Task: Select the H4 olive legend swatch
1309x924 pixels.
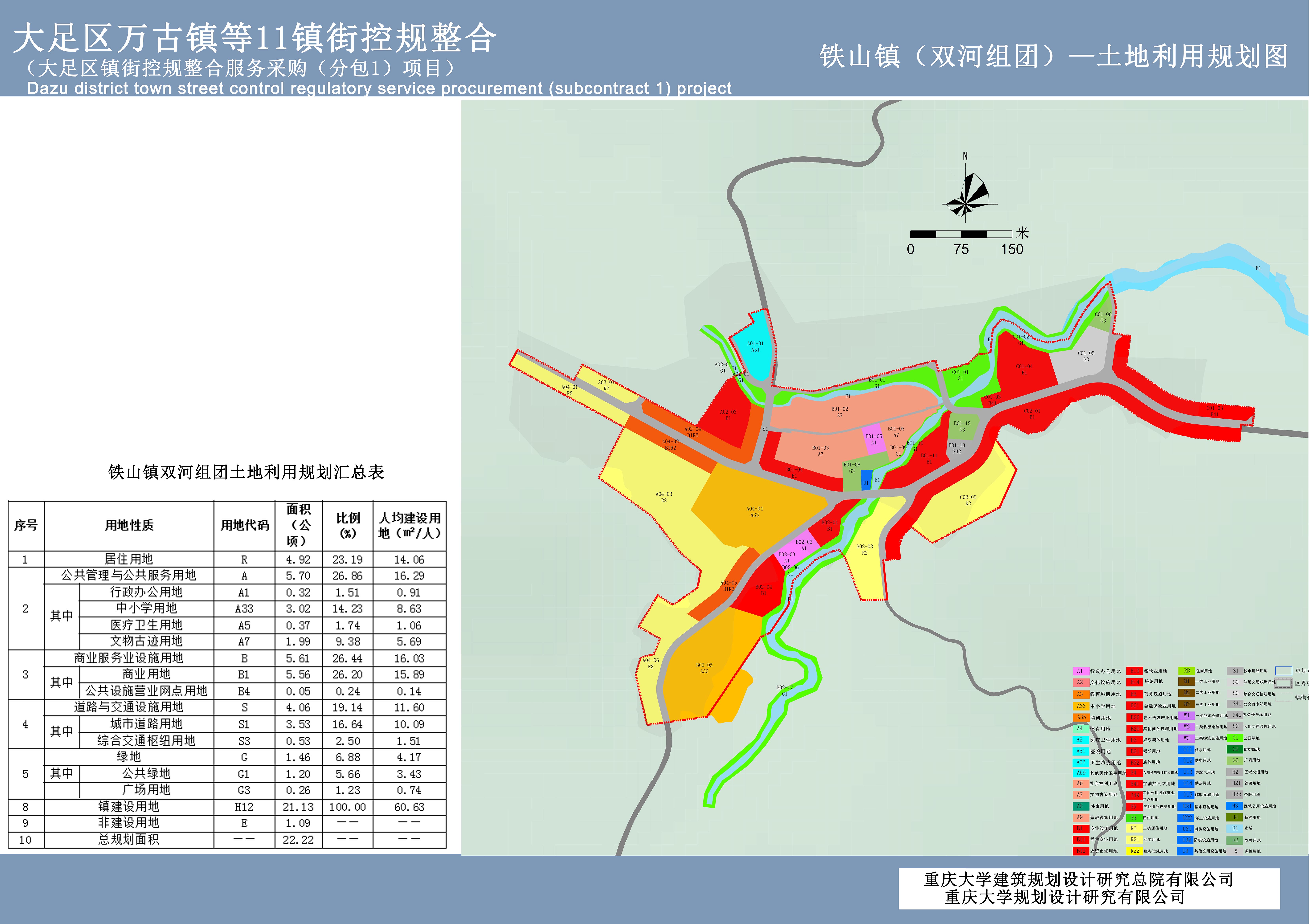Action: tap(1234, 817)
